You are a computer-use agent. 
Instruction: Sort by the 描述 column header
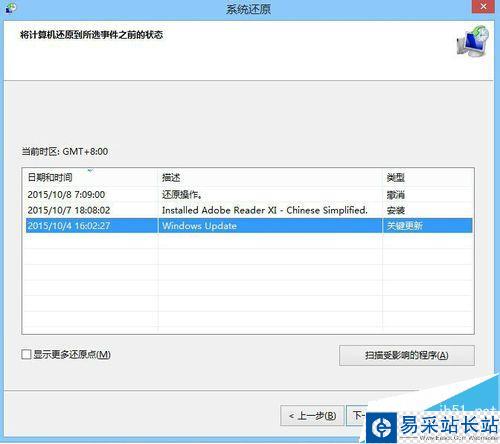270,177
